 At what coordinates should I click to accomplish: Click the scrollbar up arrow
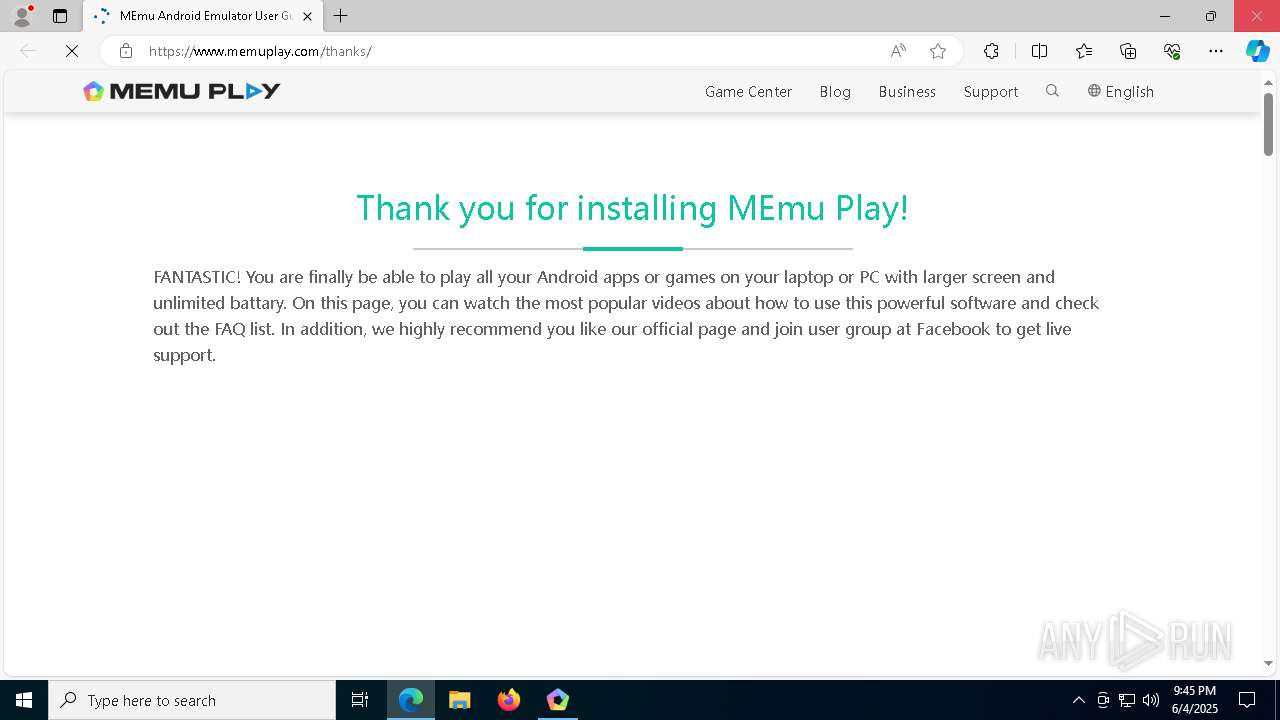click(x=1268, y=81)
